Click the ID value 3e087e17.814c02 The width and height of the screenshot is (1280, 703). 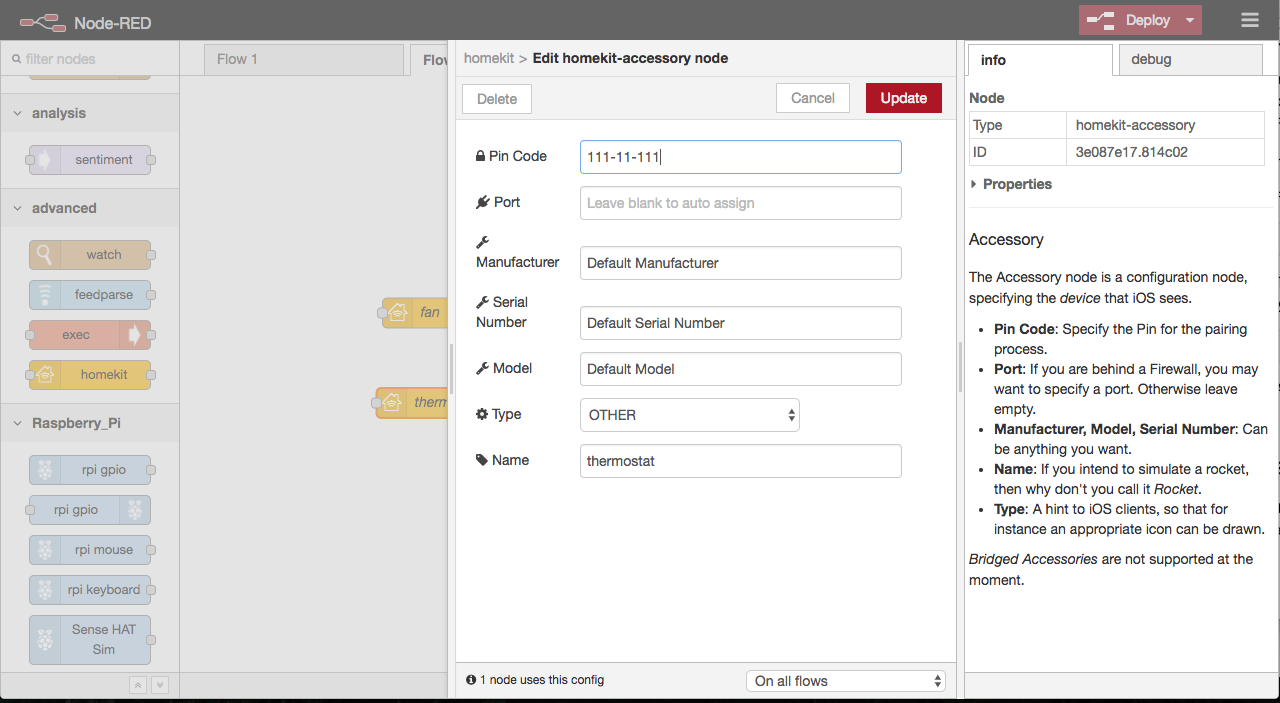pos(1131,152)
